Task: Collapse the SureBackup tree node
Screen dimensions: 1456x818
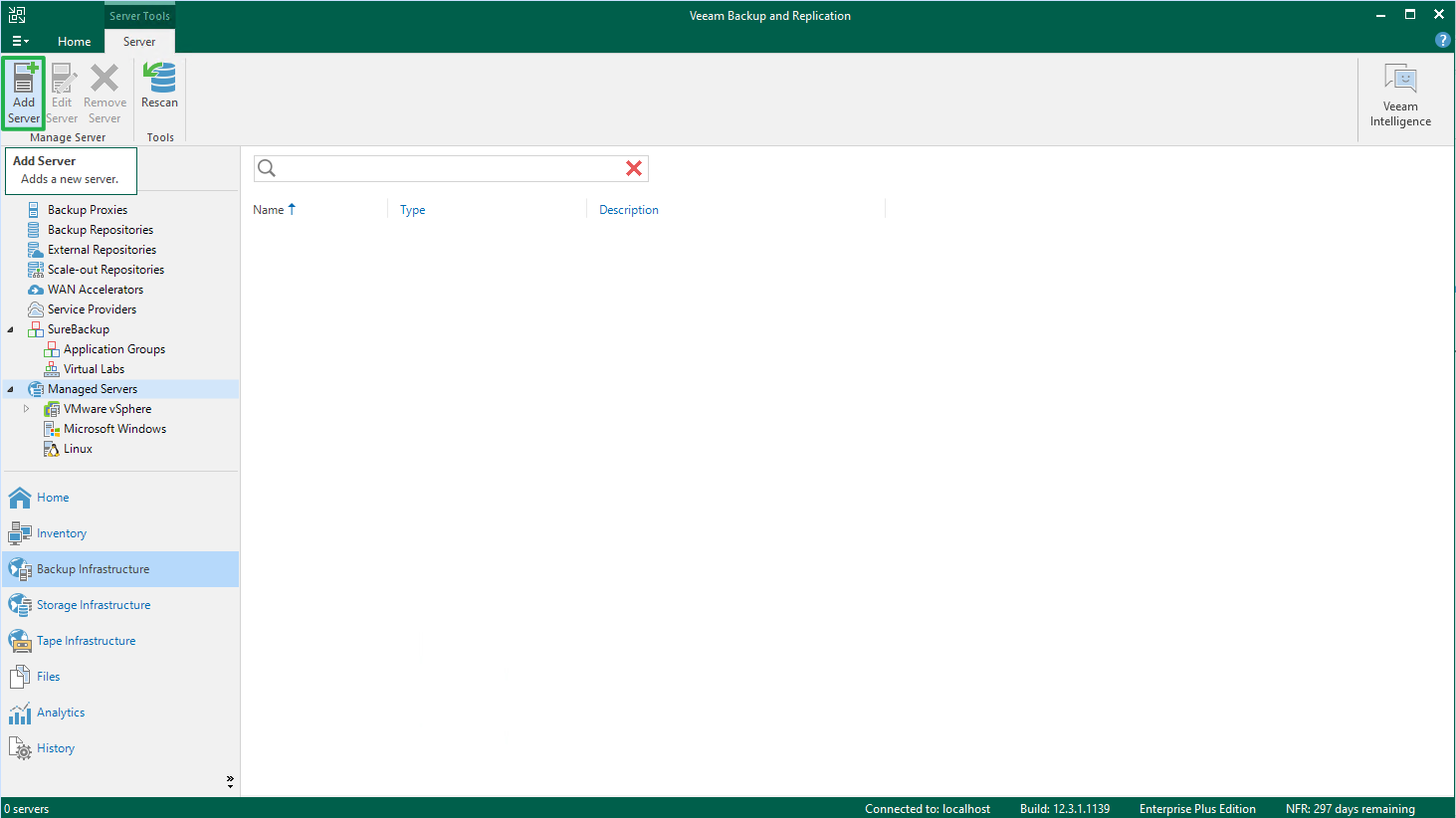Action: [x=11, y=329]
